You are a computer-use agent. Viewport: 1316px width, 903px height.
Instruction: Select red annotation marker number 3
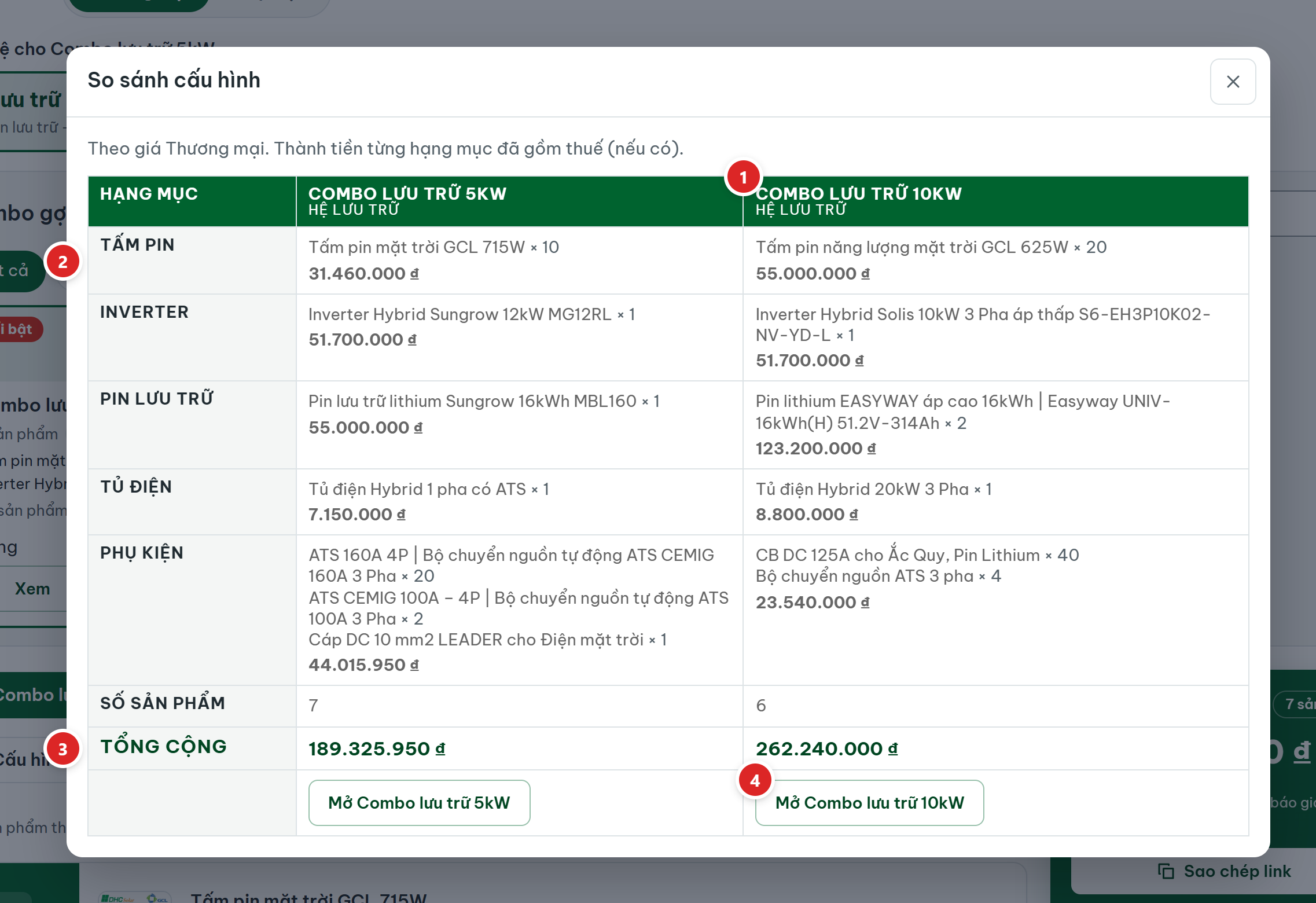coord(63,749)
